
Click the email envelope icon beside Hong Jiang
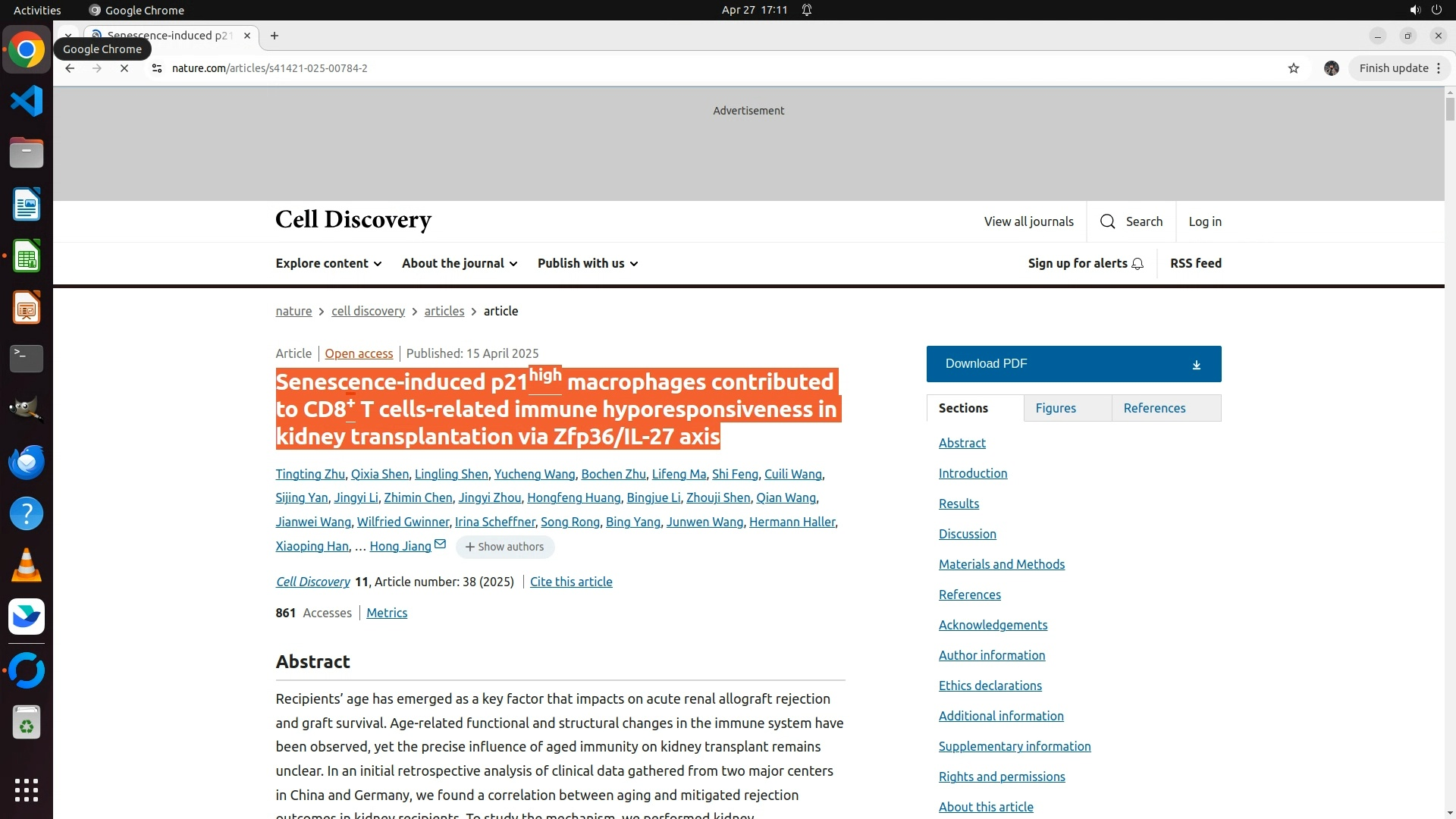click(440, 544)
